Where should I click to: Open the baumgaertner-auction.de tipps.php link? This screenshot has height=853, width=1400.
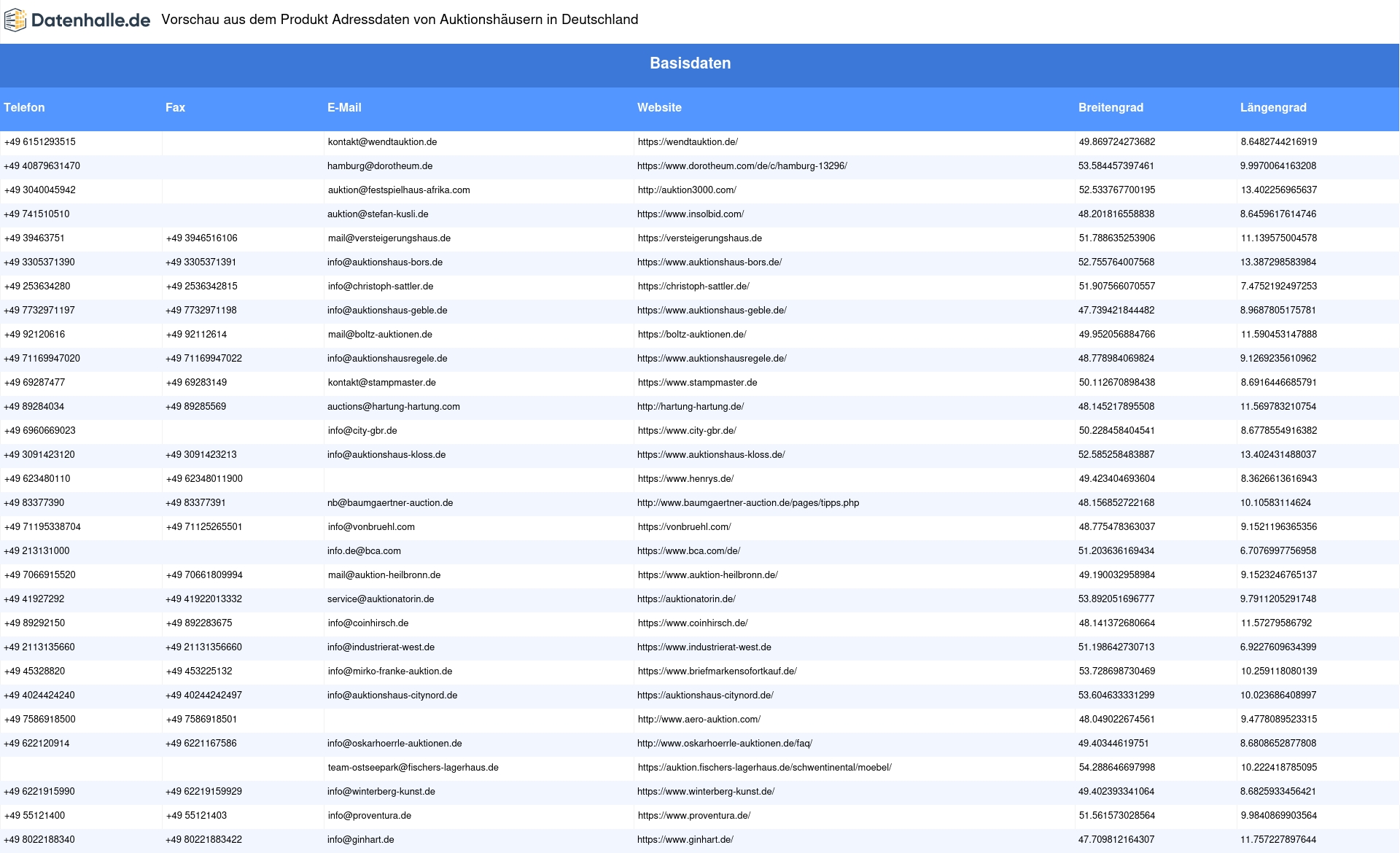(748, 503)
